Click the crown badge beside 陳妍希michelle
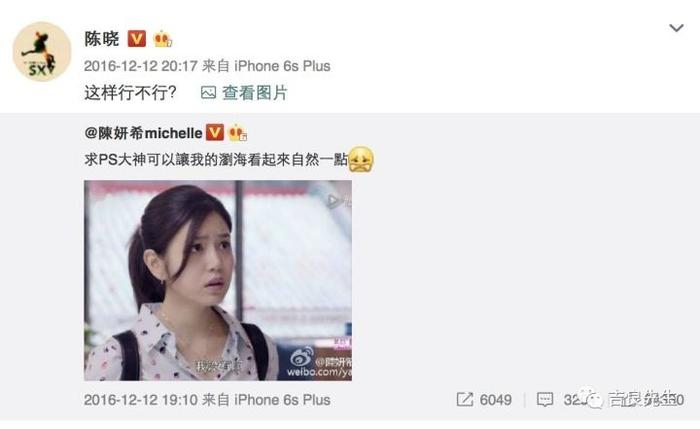The image size is (700, 429). pyautogui.click(x=238, y=133)
